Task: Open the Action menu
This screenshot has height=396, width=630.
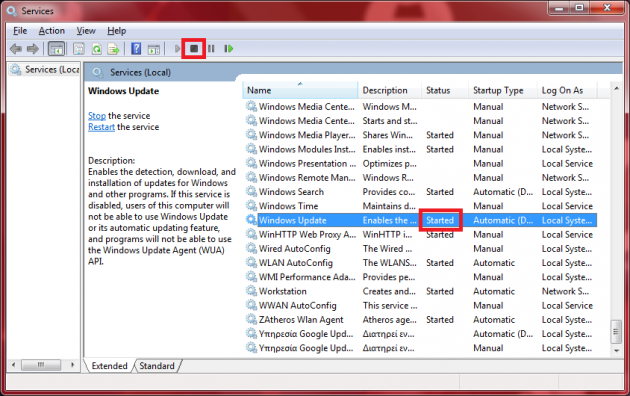Action: click(x=51, y=31)
